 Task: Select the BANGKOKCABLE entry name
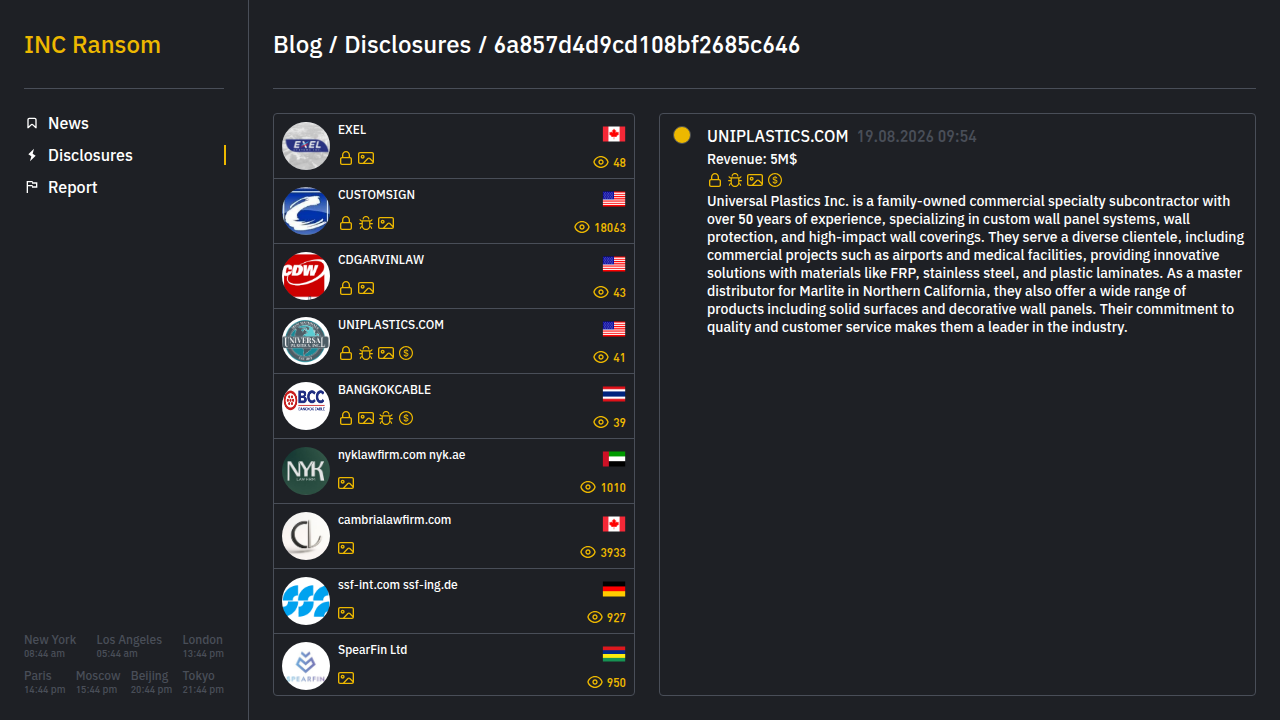coord(384,390)
